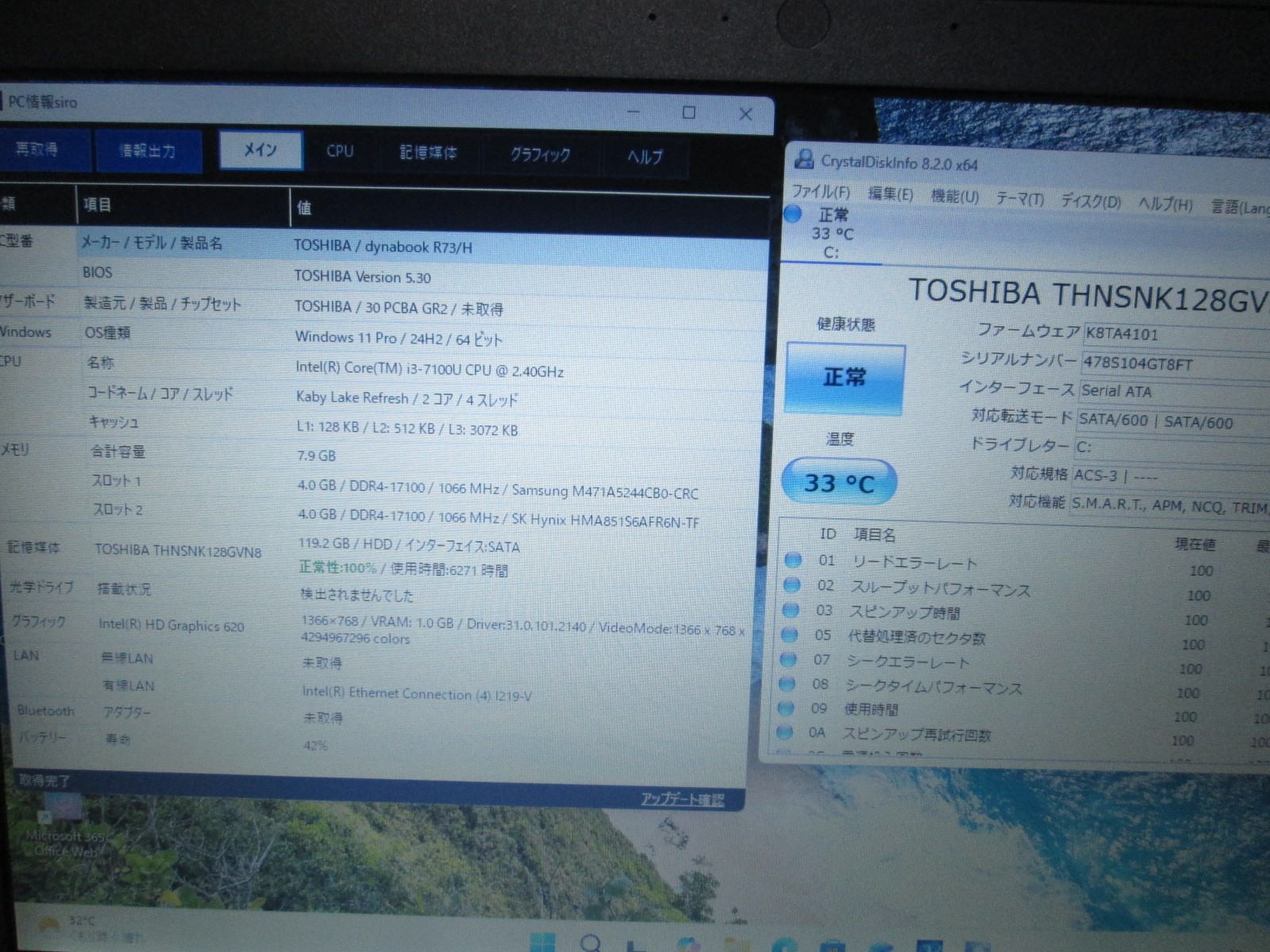Switch to the メイン tab in PC情報siro

[260, 149]
